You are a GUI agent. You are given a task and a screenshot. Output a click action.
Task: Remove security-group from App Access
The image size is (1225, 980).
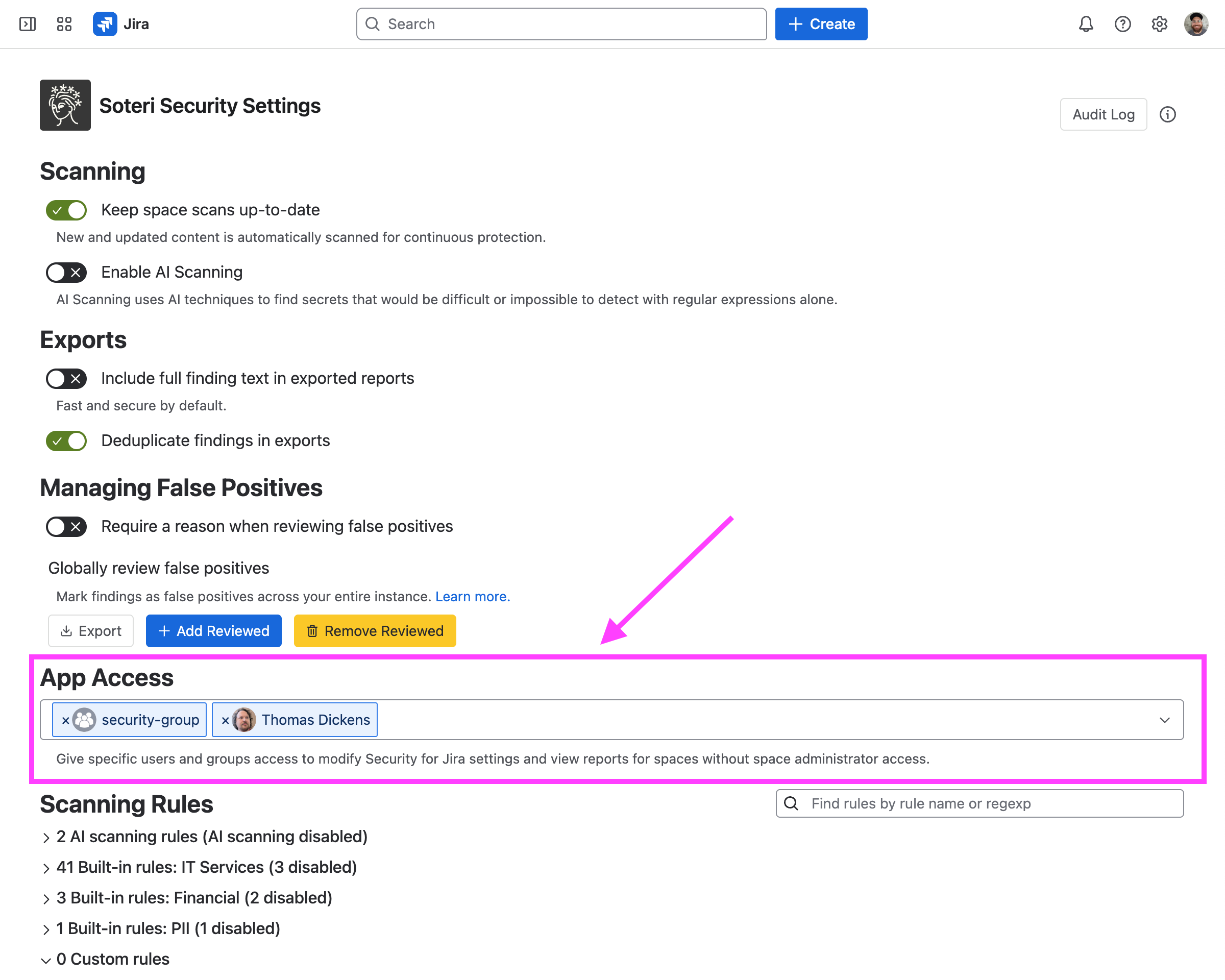coord(65,720)
